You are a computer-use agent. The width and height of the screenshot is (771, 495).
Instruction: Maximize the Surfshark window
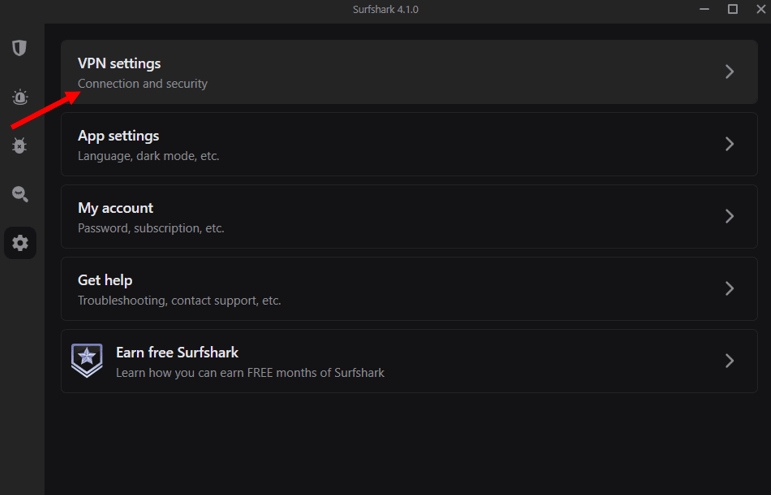point(732,9)
